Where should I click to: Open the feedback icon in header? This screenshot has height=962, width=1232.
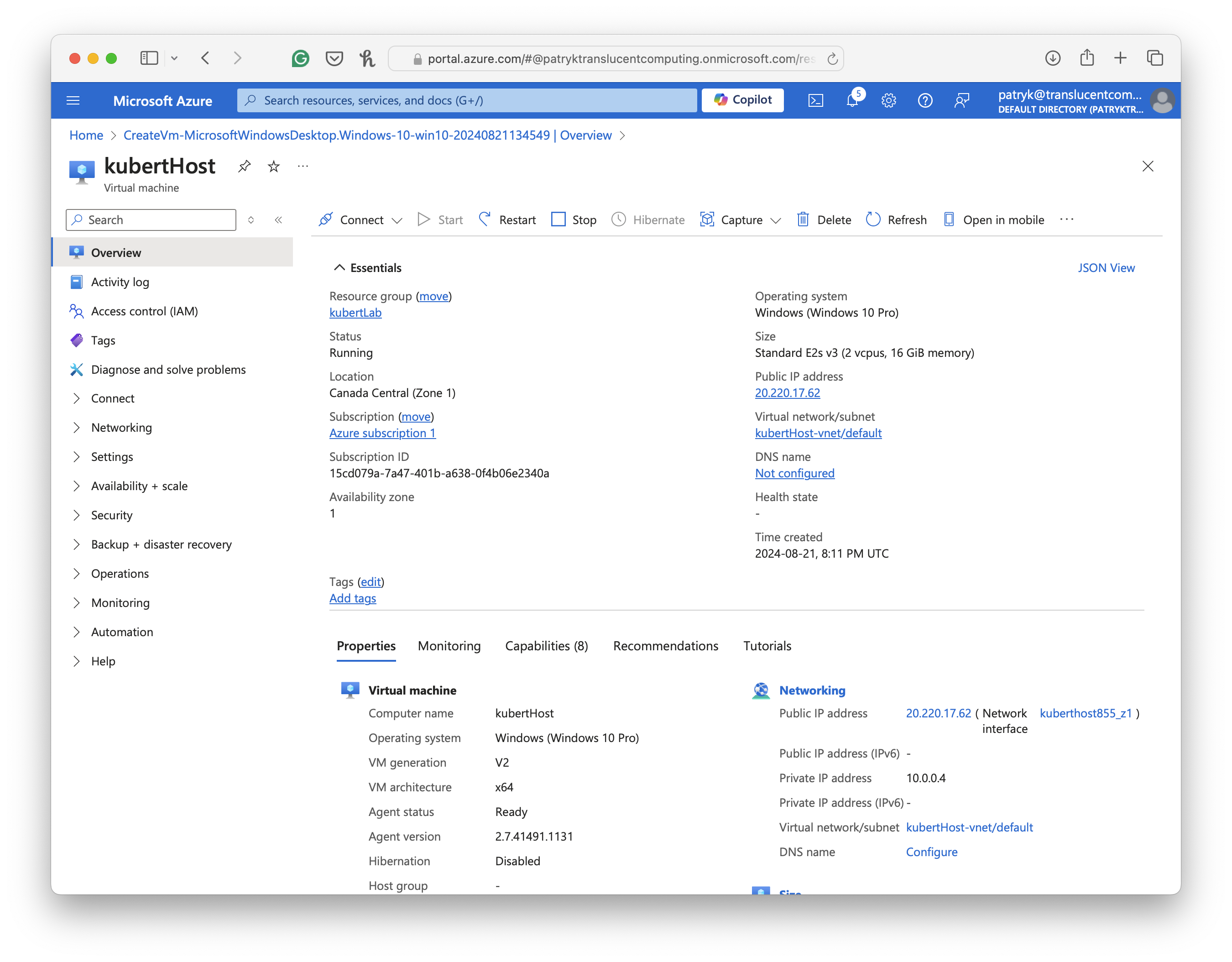962,100
